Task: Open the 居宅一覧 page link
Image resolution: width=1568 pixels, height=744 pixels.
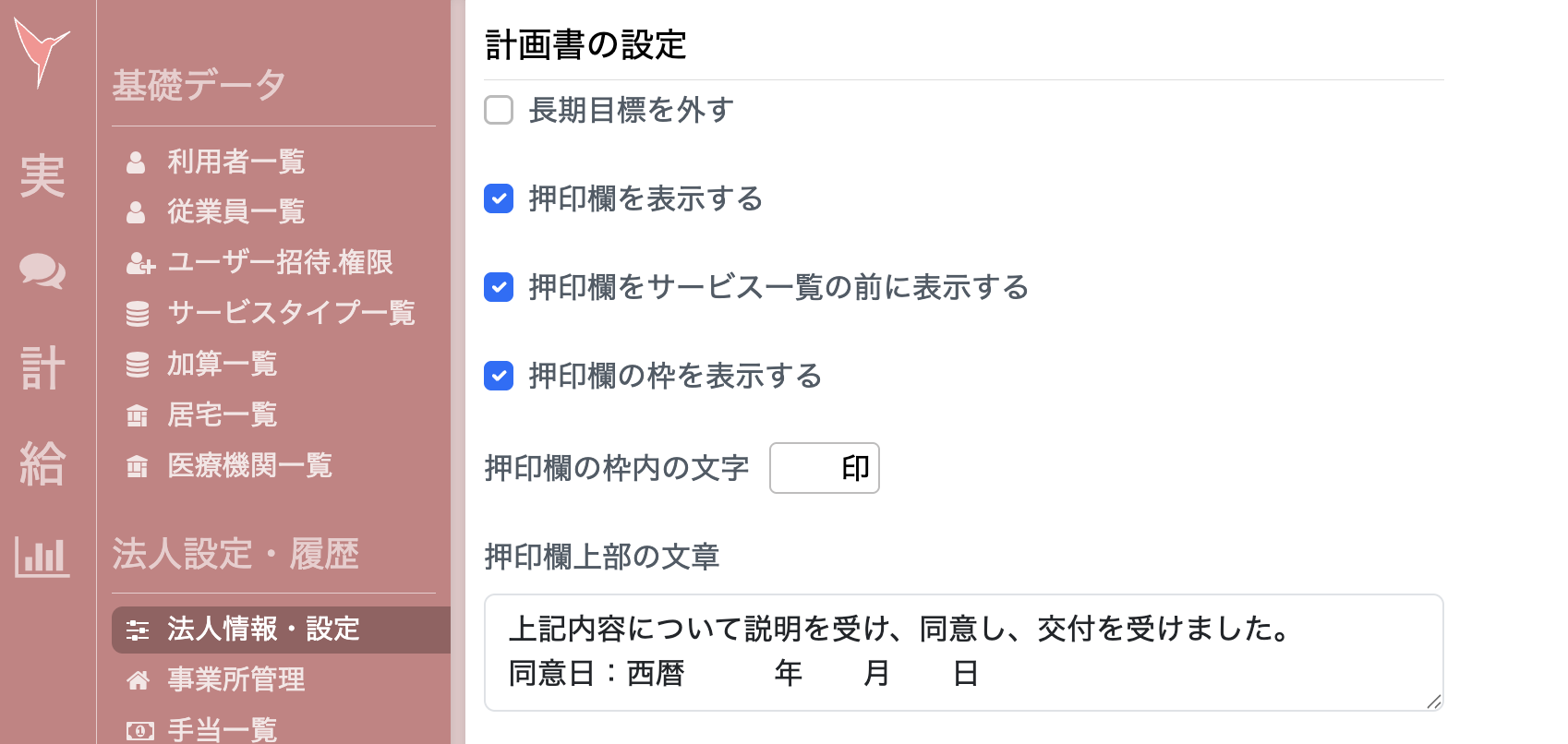Action: point(222,415)
